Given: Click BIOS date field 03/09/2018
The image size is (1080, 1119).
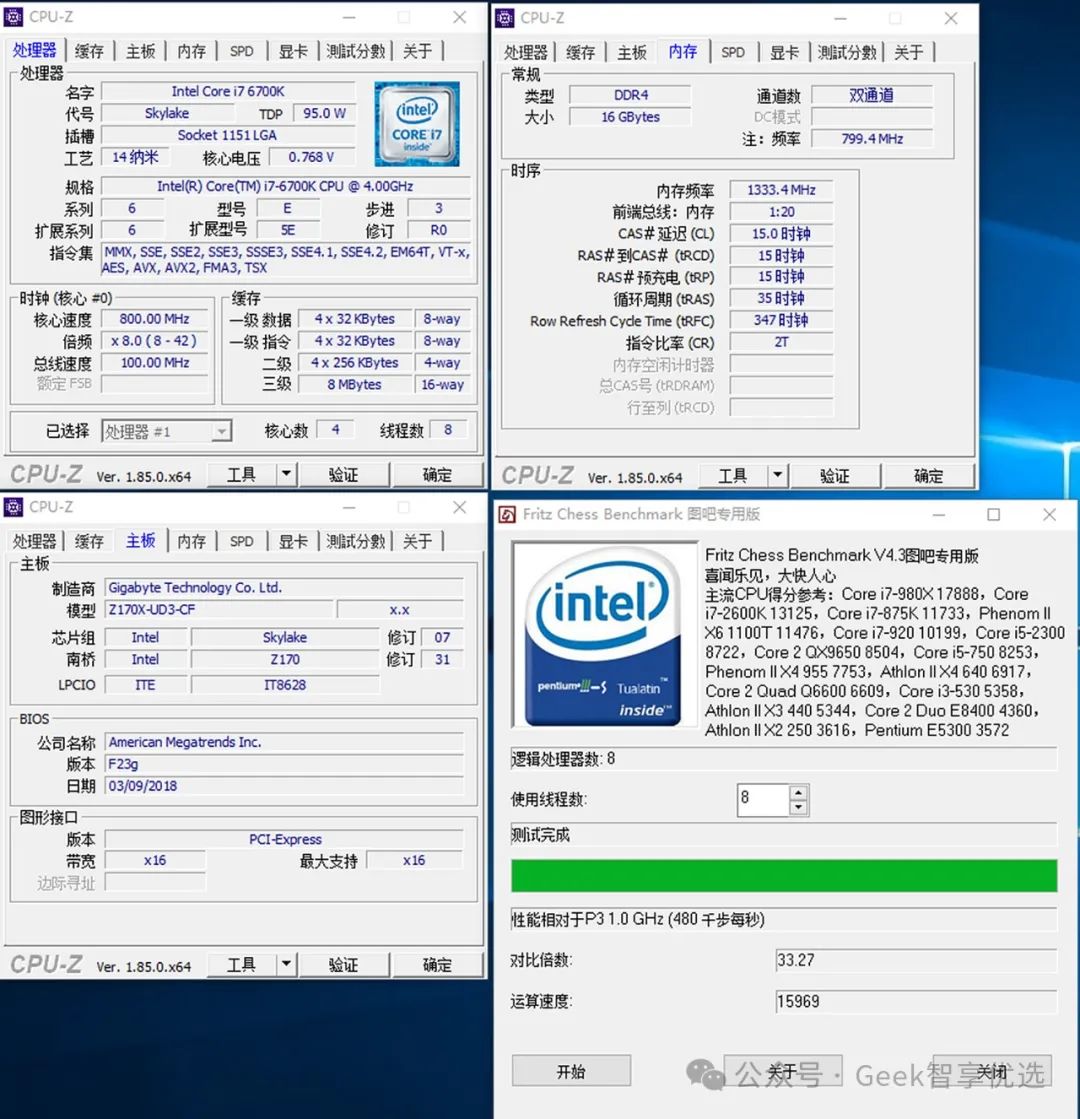Looking at the screenshot, I should [285, 786].
